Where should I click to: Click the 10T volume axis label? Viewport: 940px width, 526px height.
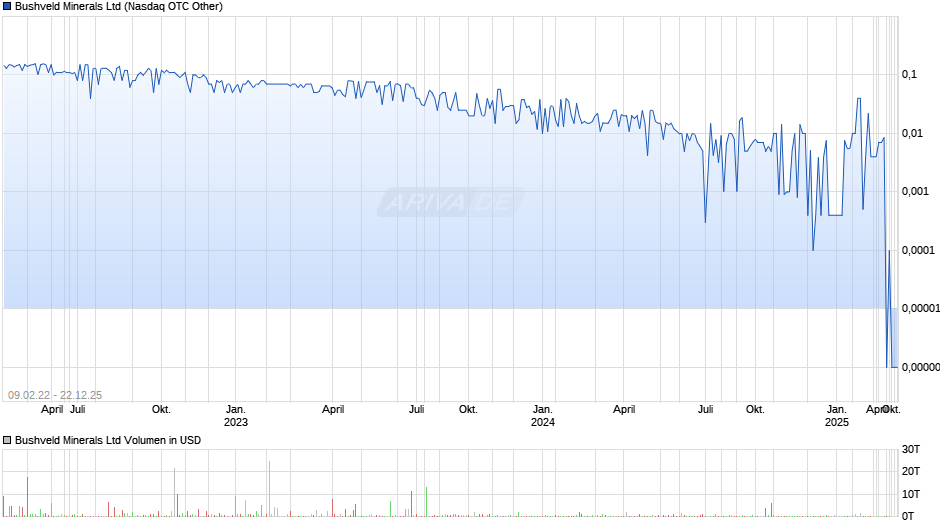(911, 494)
